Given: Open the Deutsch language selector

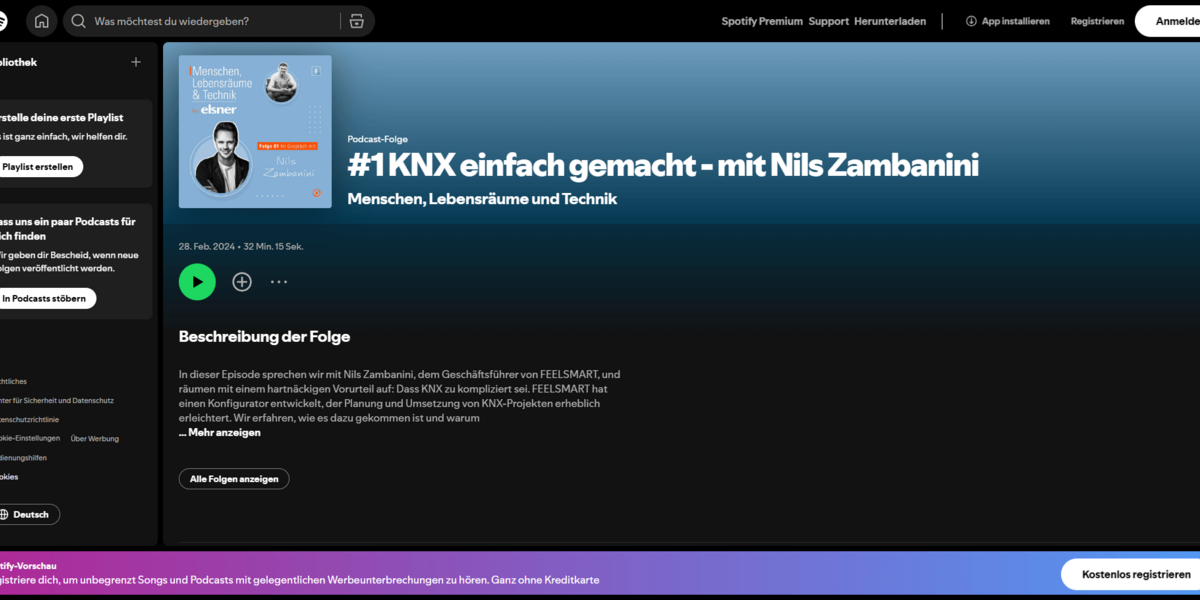Looking at the screenshot, I should point(28,514).
